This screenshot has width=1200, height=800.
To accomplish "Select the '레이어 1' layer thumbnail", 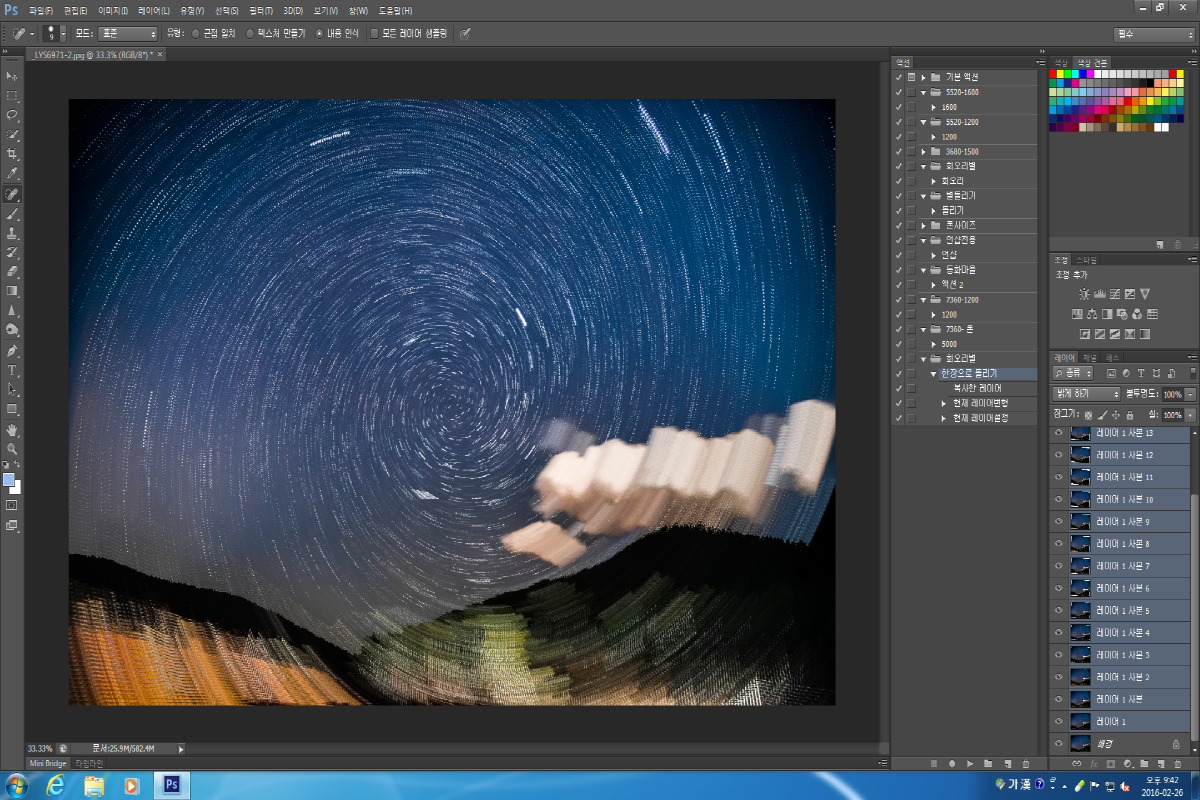I will coord(1079,721).
